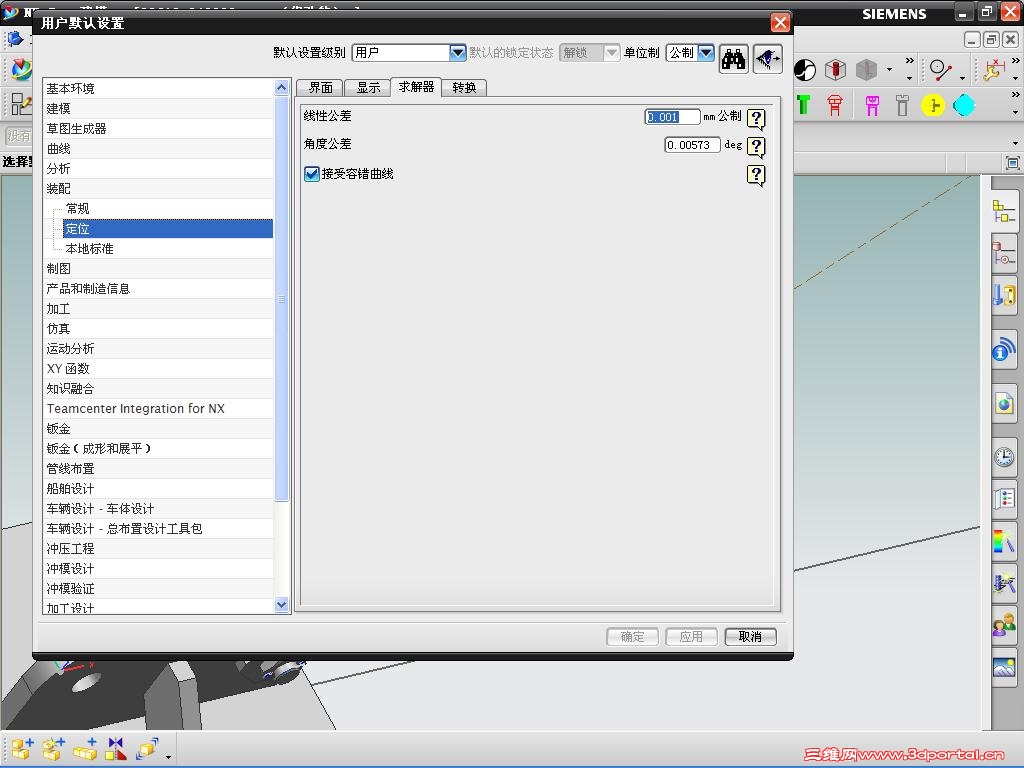Close the 用户默认设置 dialog
Image resolution: width=1024 pixels, height=768 pixels.
780,24
